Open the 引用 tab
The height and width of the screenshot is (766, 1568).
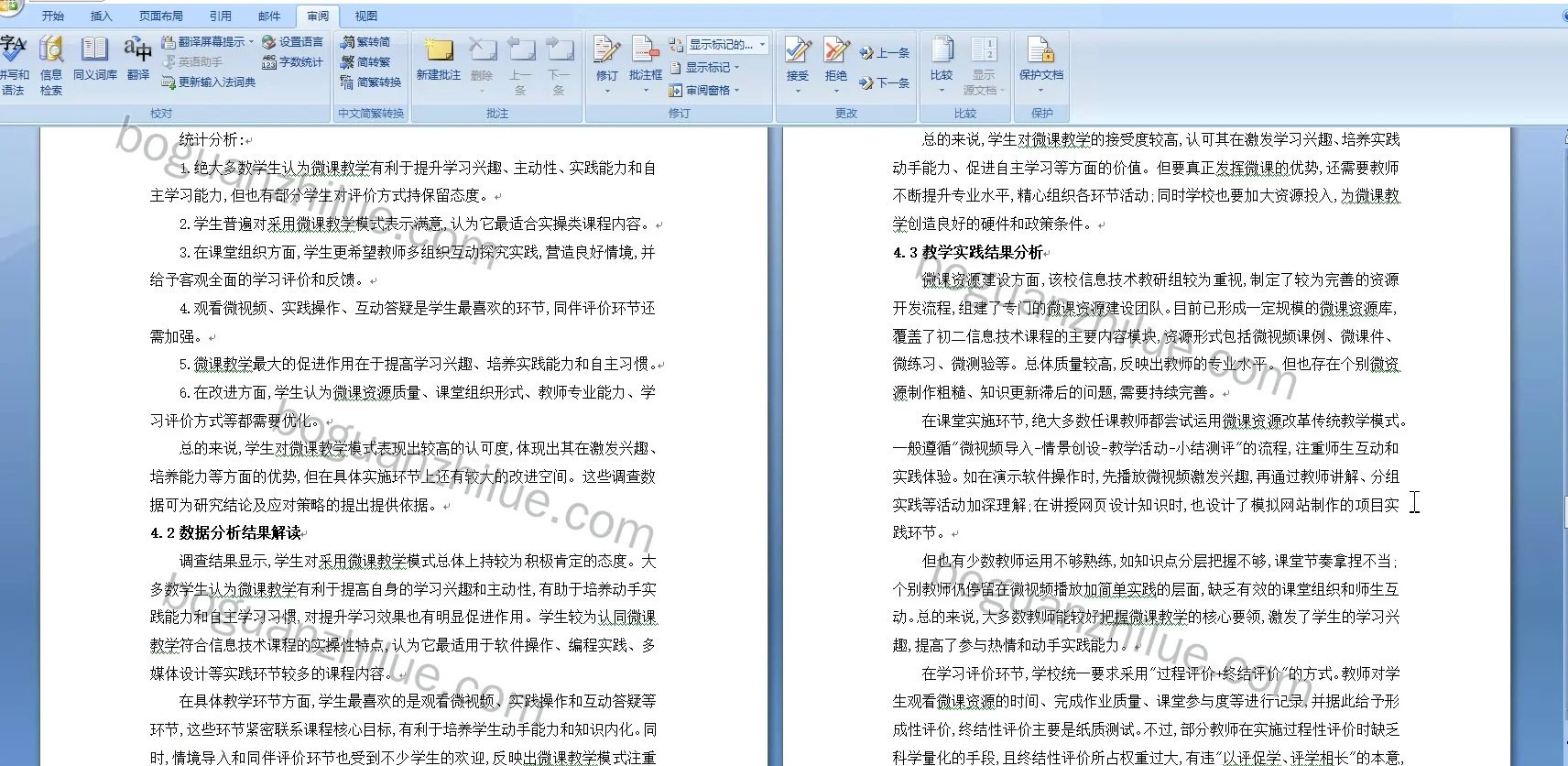click(x=220, y=16)
